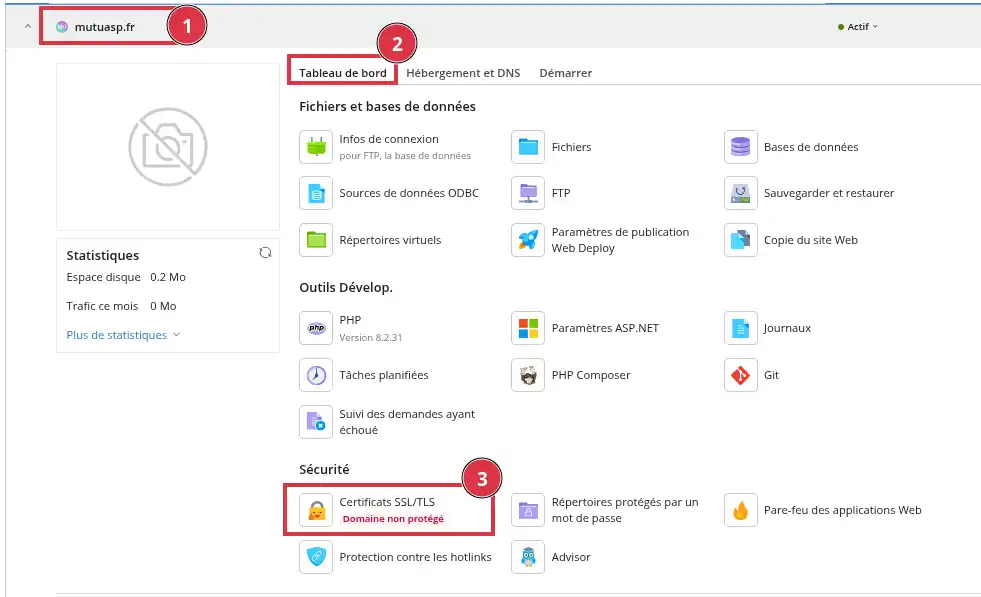The height and width of the screenshot is (597, 981).
Task: Open the Répertoires virtuels icon
Action: [x=316, y=240]
